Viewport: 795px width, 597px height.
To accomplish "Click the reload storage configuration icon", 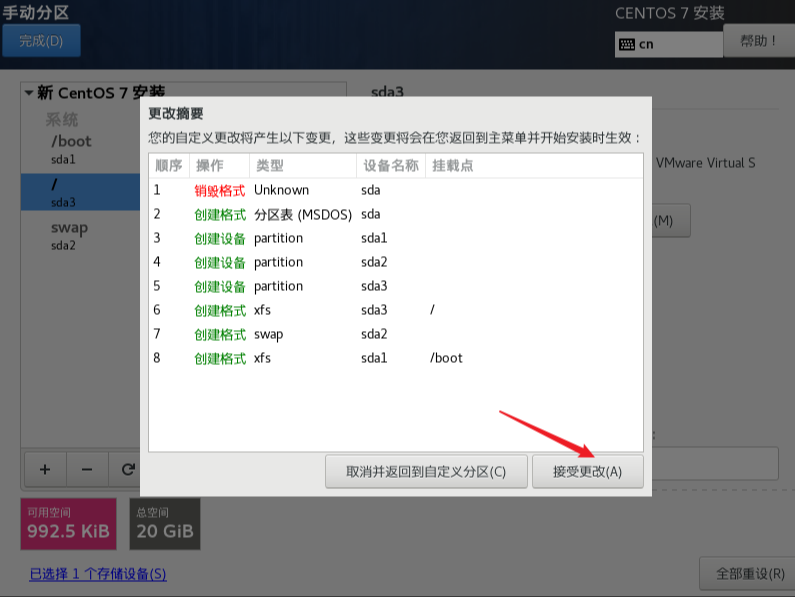I will click(127, 469).
